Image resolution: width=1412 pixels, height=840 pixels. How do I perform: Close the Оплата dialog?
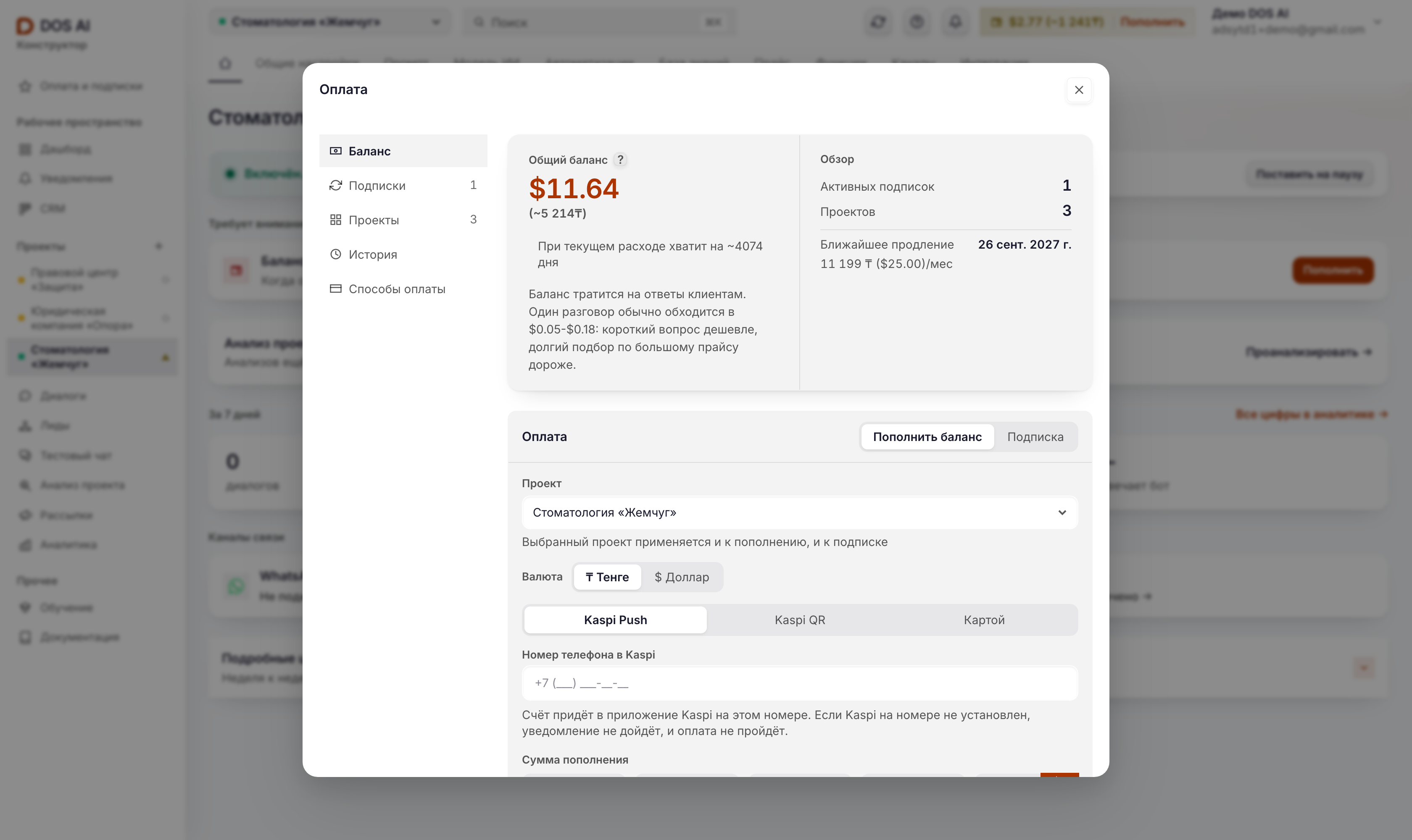pyautogui.click(x=1078, y=90)
